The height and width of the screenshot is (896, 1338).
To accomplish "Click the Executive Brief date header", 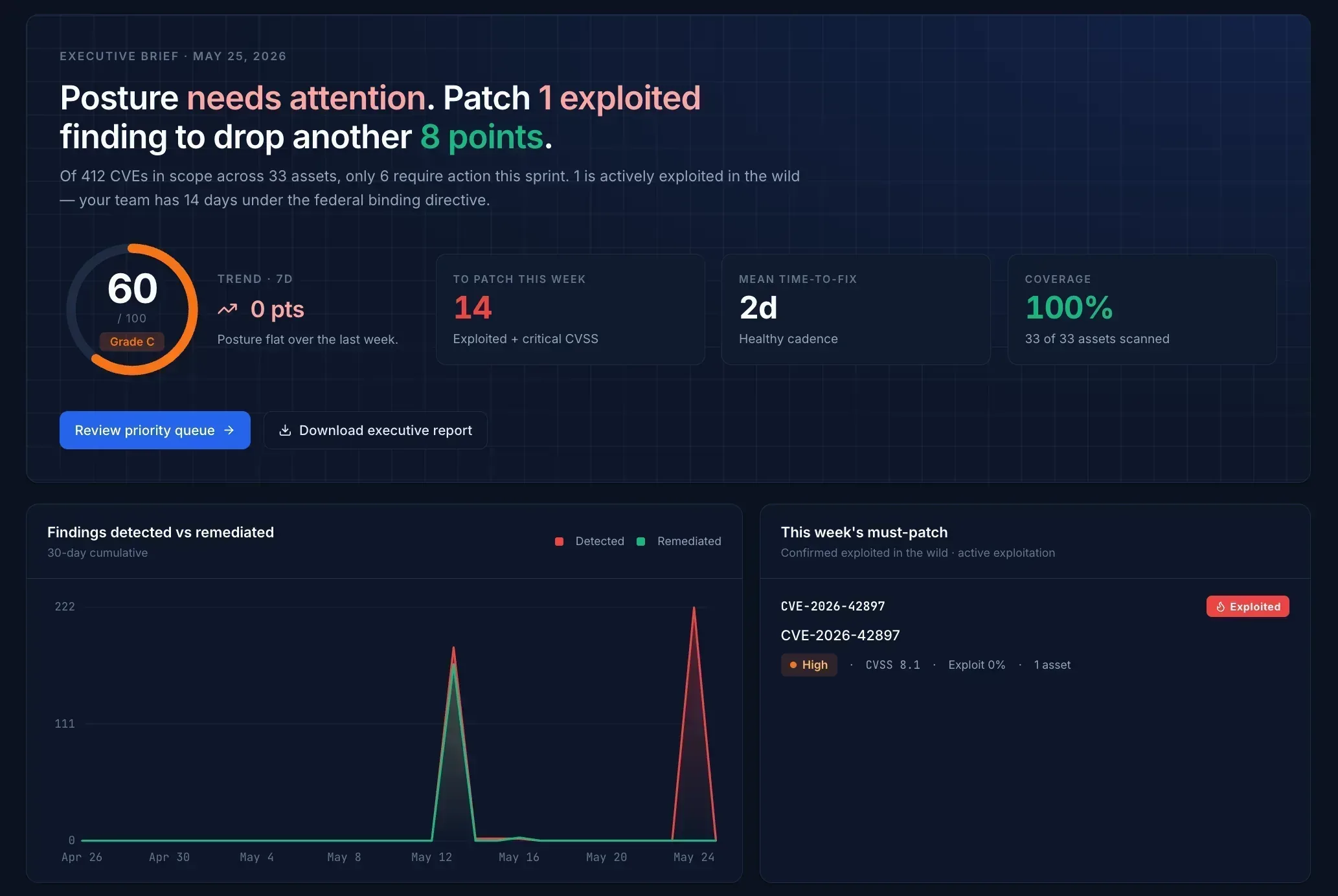I will pos(173,56).
